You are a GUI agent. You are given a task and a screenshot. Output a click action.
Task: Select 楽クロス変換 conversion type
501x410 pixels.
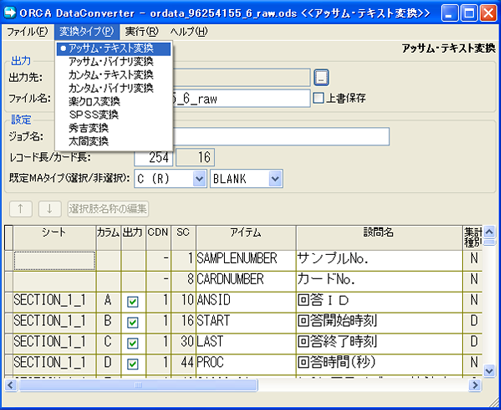coord(114,102)
